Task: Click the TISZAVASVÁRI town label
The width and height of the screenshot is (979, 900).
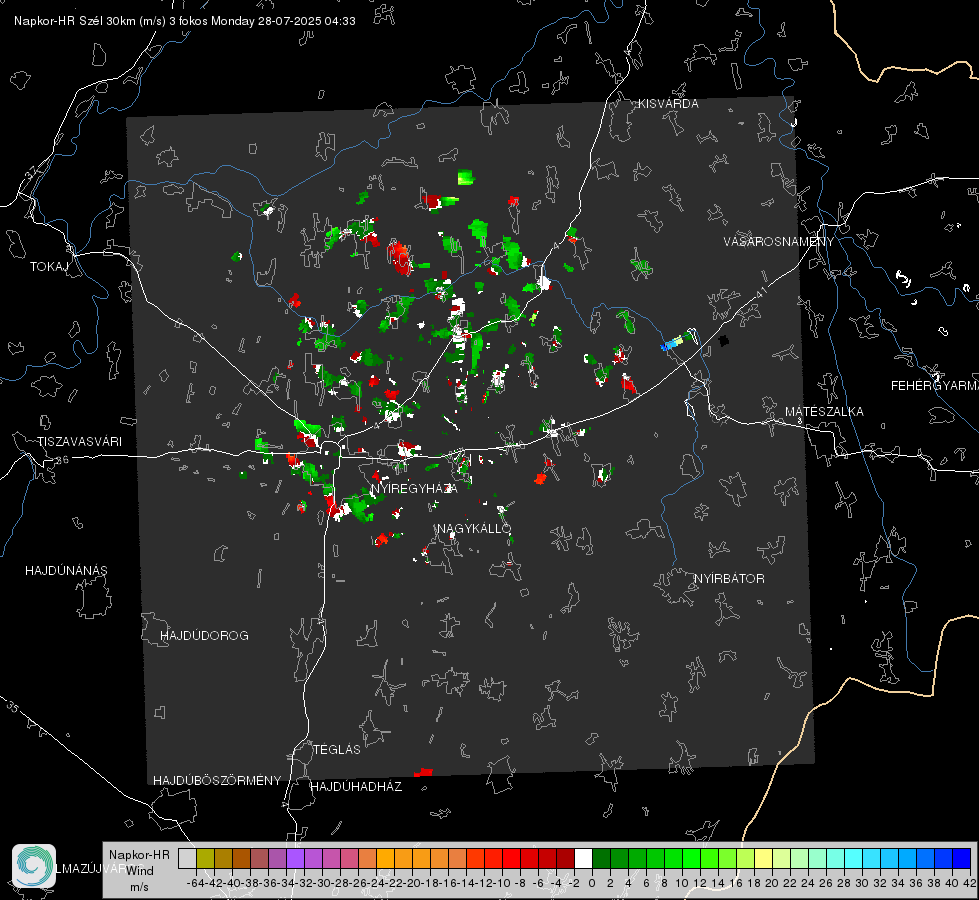Action: pyautogui.click(x=79, y=442)
